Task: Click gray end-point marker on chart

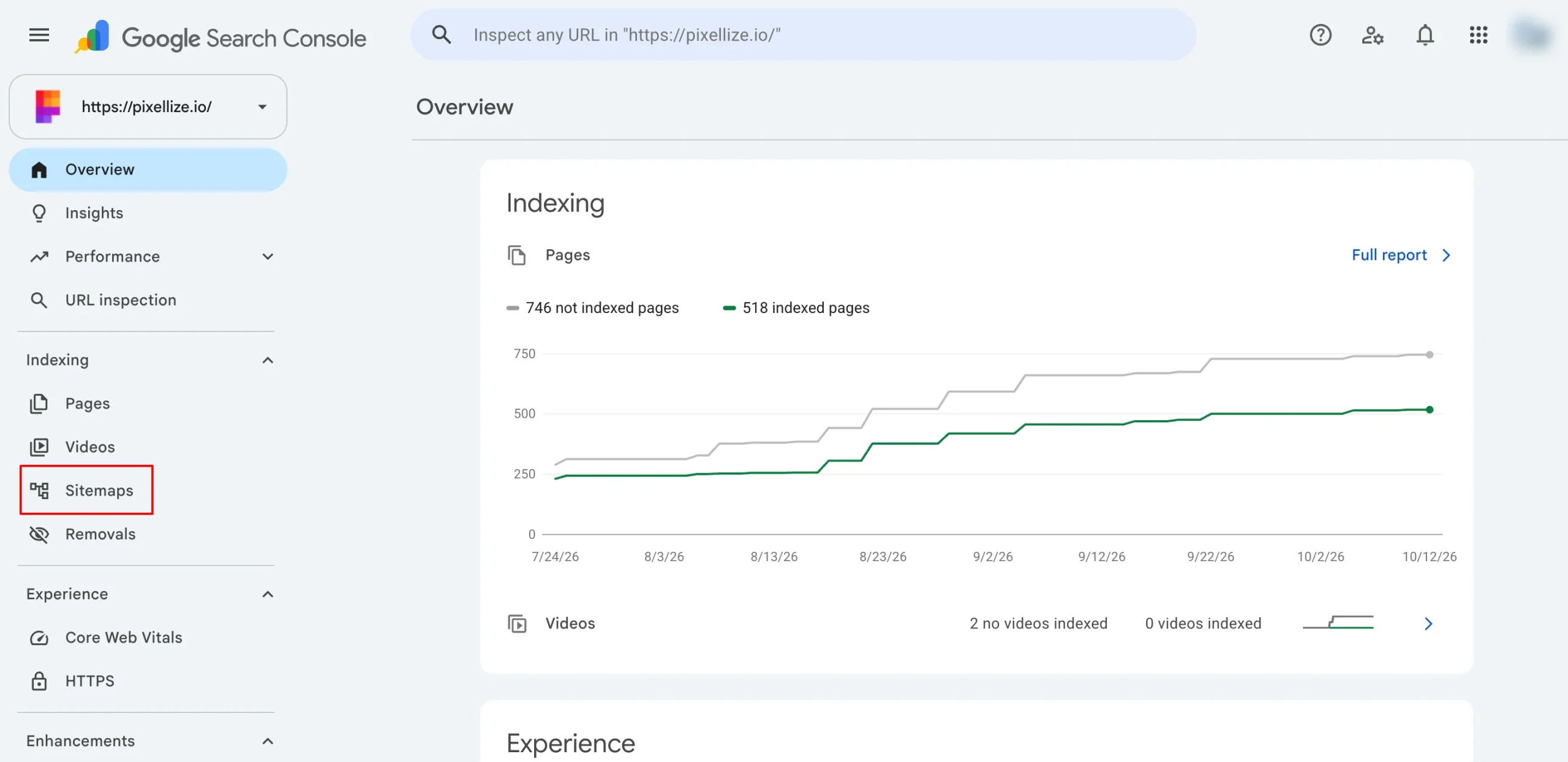Action: [x=1430, y=355]
